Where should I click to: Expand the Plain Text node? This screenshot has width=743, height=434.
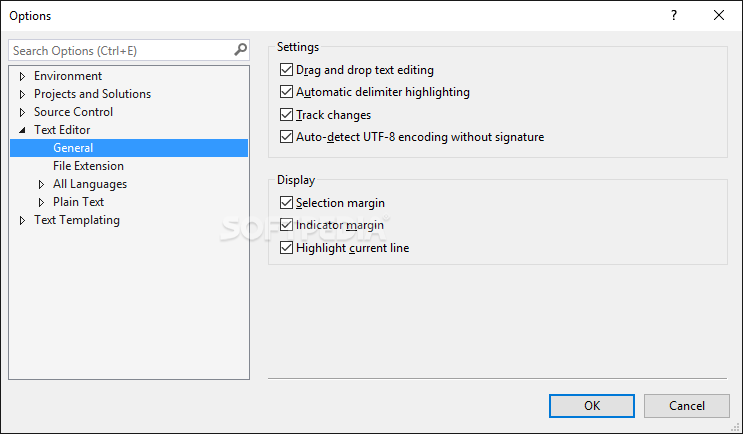(x=41, y=202)
